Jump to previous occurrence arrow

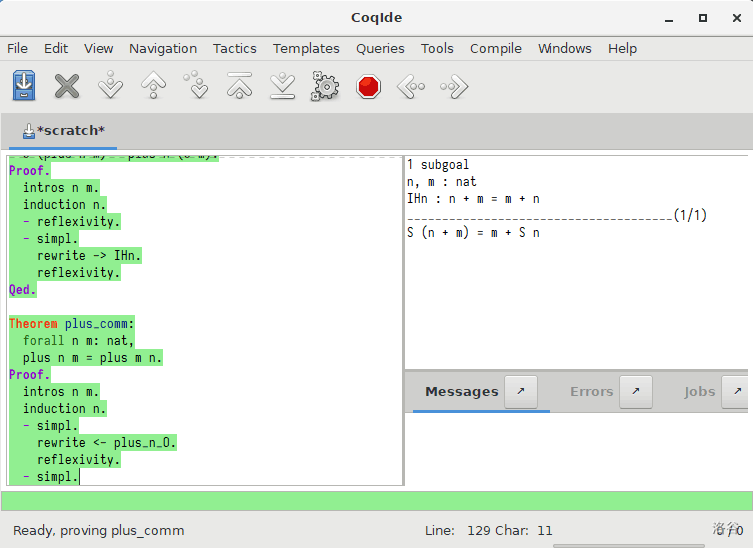coord(411,87)
